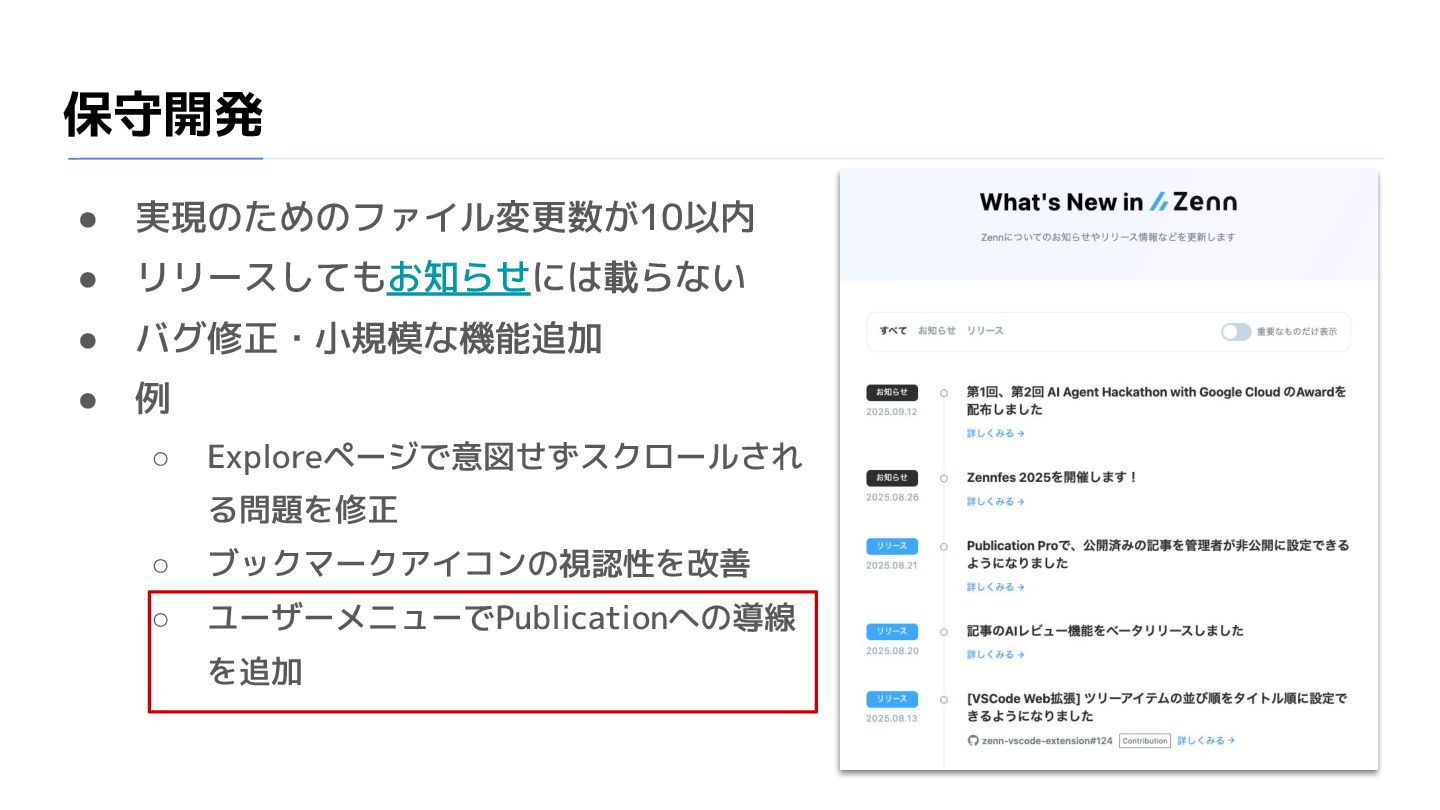1440x810 pixels.
Task: Click the リリース badge dated 2025.08.20
Action: coord(892,631)
